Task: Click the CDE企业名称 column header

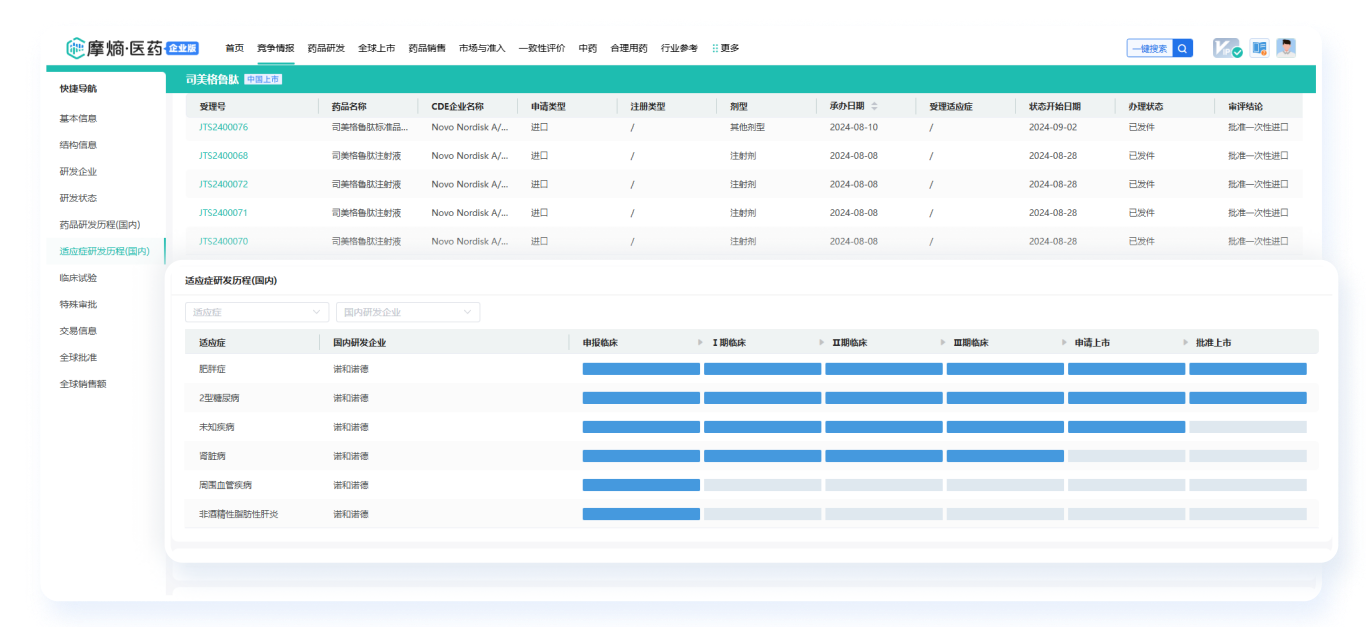Action: tap(457, 106)
